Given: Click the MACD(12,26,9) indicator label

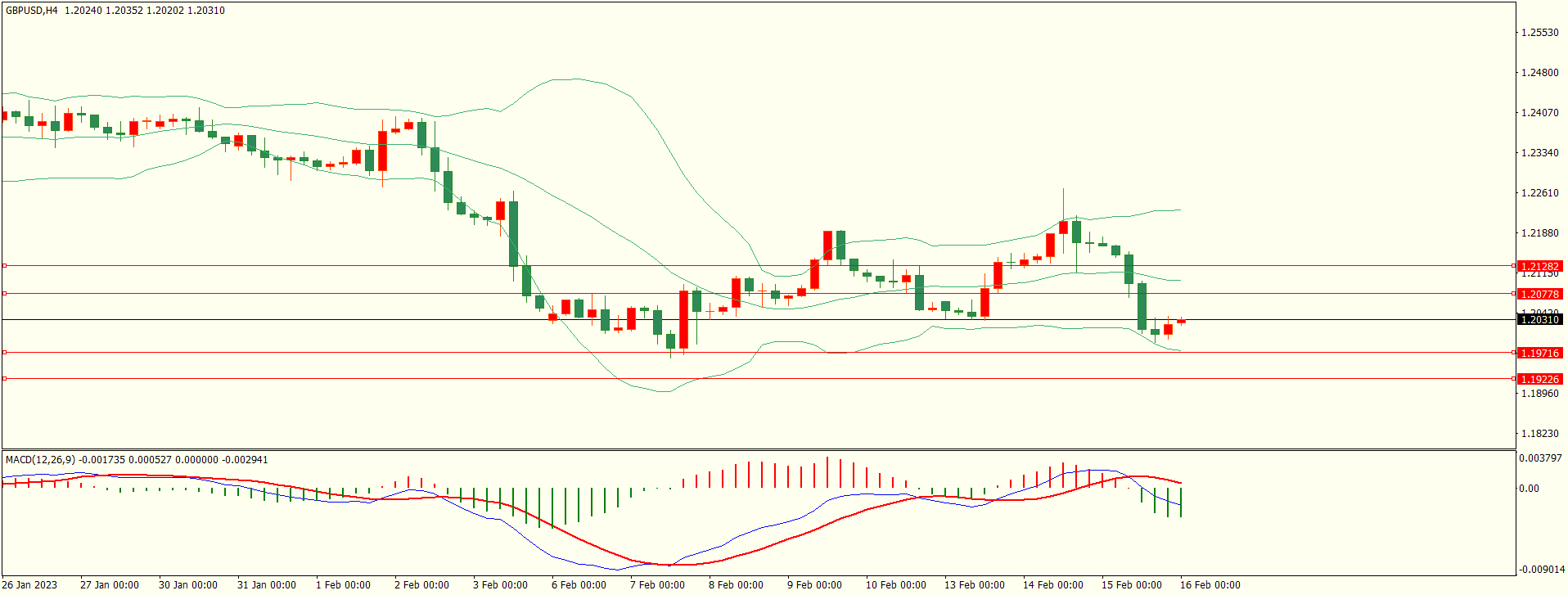Looking at the screenshot, I should point(40,460).
